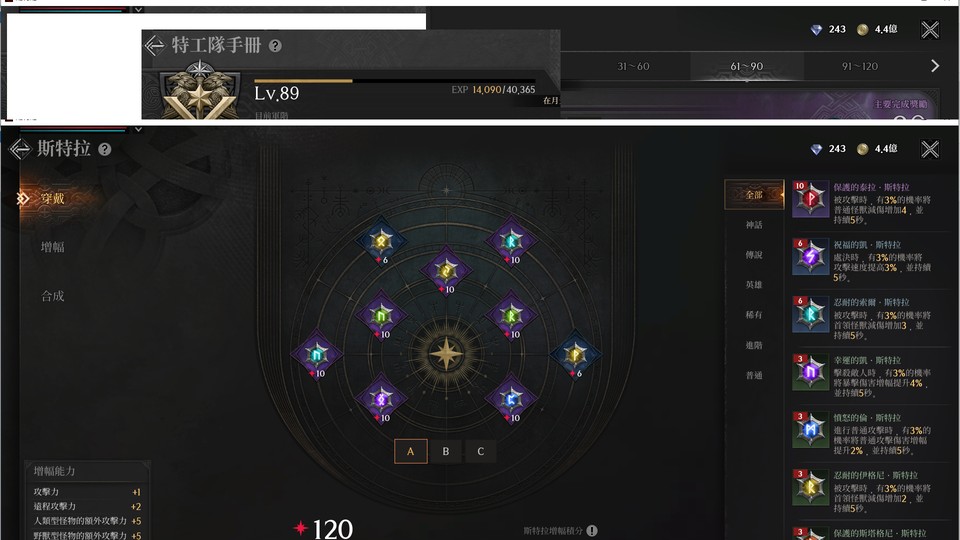Open the small dropdown arrow at top-left

[x=138, y=10]
